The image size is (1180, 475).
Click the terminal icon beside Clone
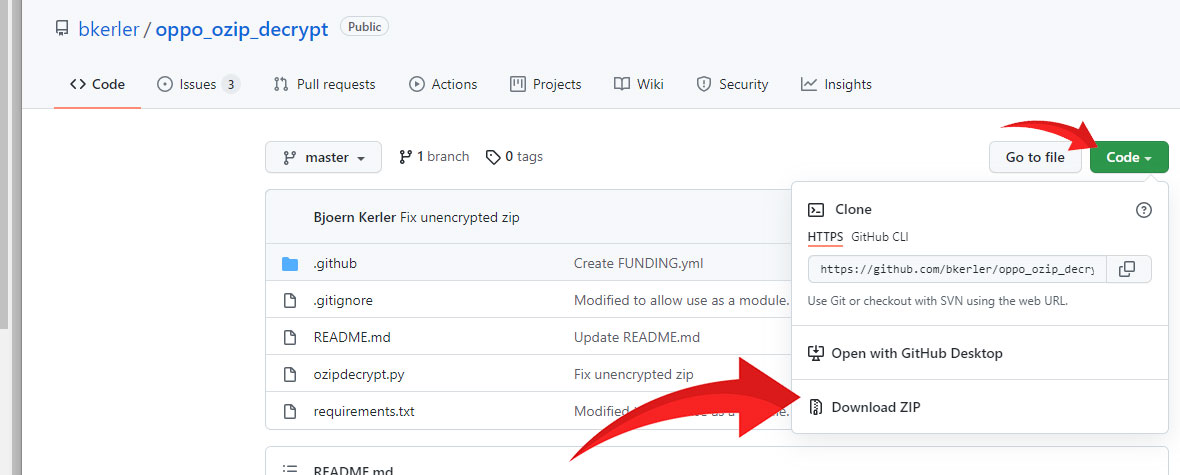coord(816,210)
